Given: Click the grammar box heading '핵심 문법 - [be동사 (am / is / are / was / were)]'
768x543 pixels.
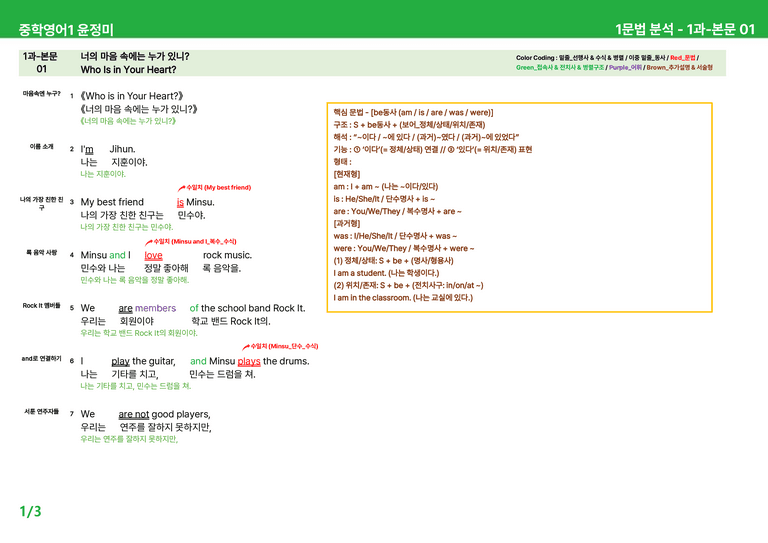Looking at the screenshot, I should [413, 113].
